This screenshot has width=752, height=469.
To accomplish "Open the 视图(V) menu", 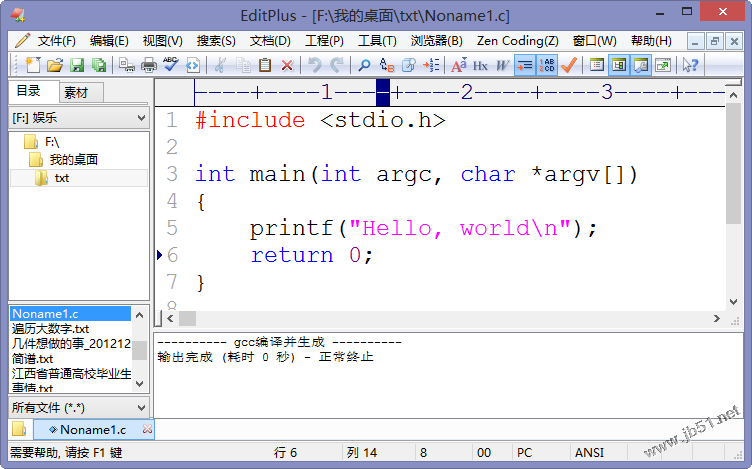I will point(163,41).
